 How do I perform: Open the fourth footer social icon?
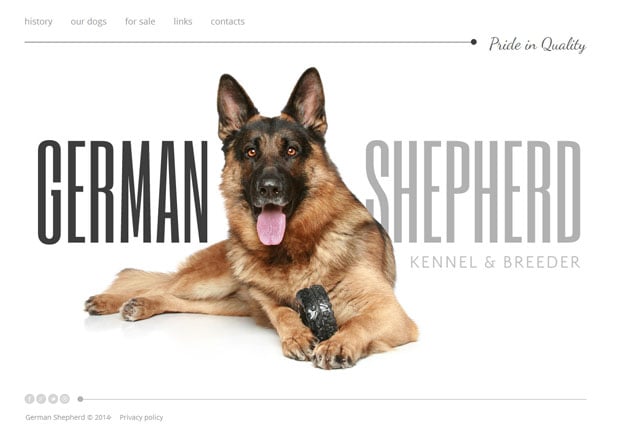click(65, 399)
